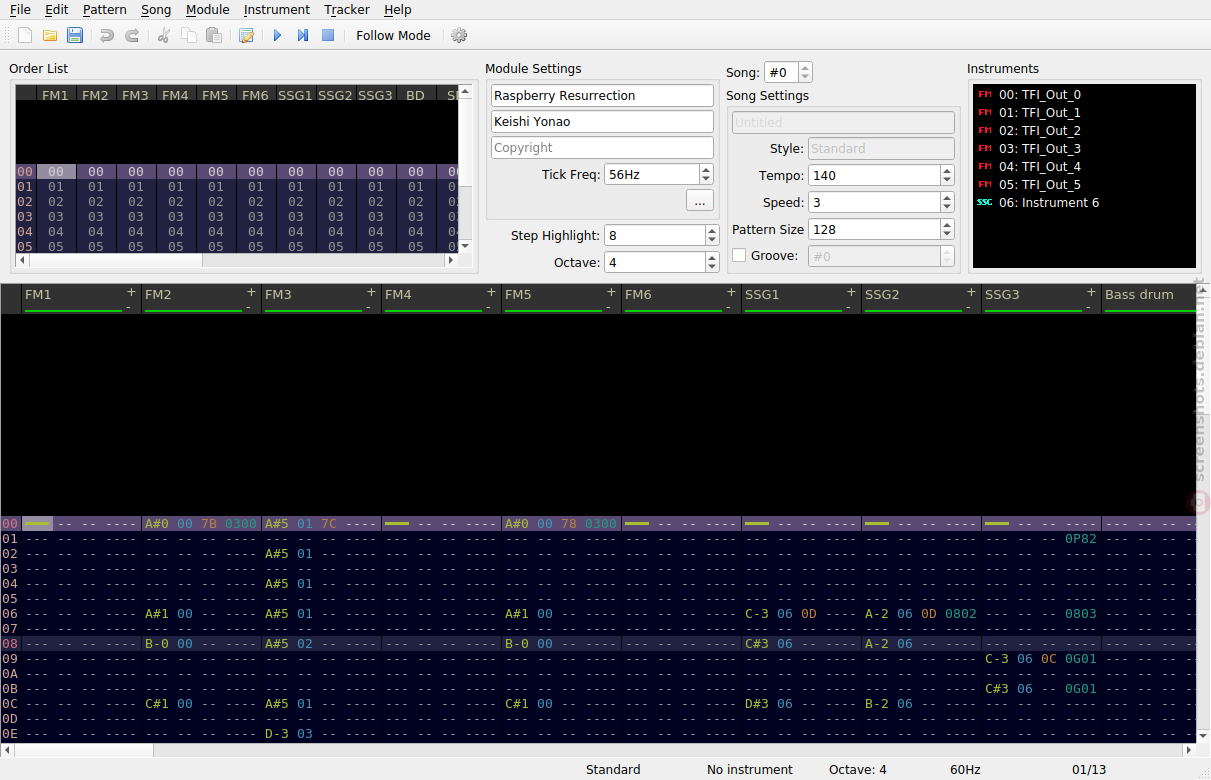Increment the Song number spinner
This screenshot has height=780, width=1211.
pos(806,68)
